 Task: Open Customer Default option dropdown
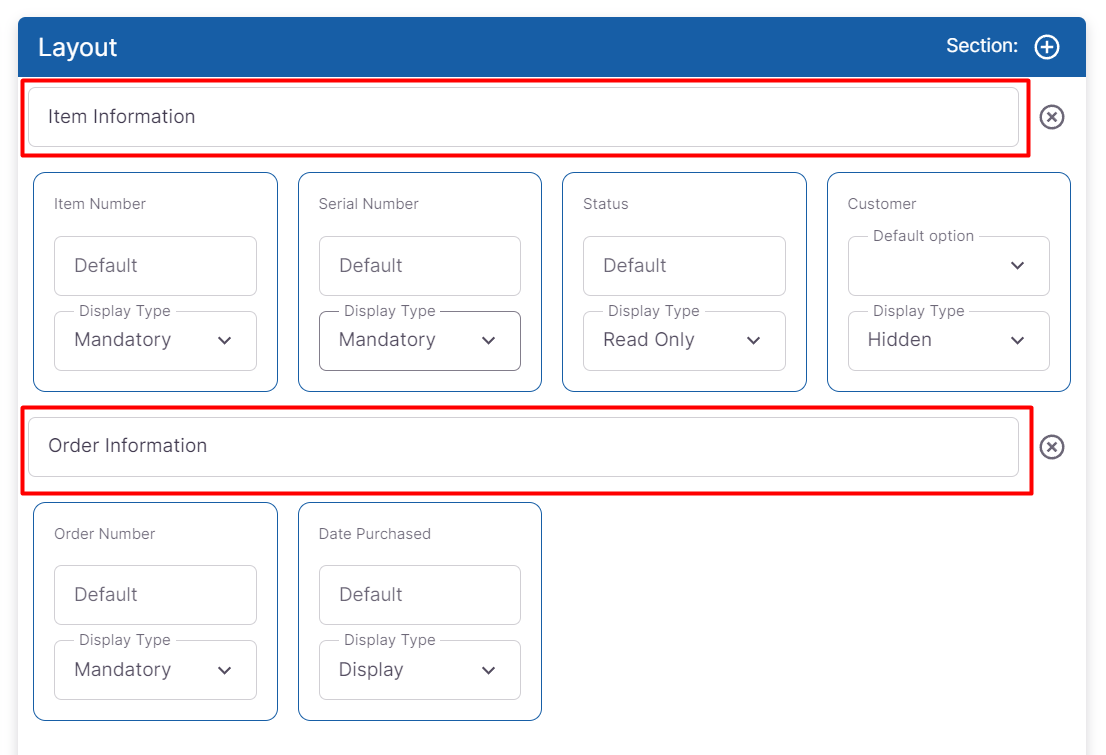point(948,266)
